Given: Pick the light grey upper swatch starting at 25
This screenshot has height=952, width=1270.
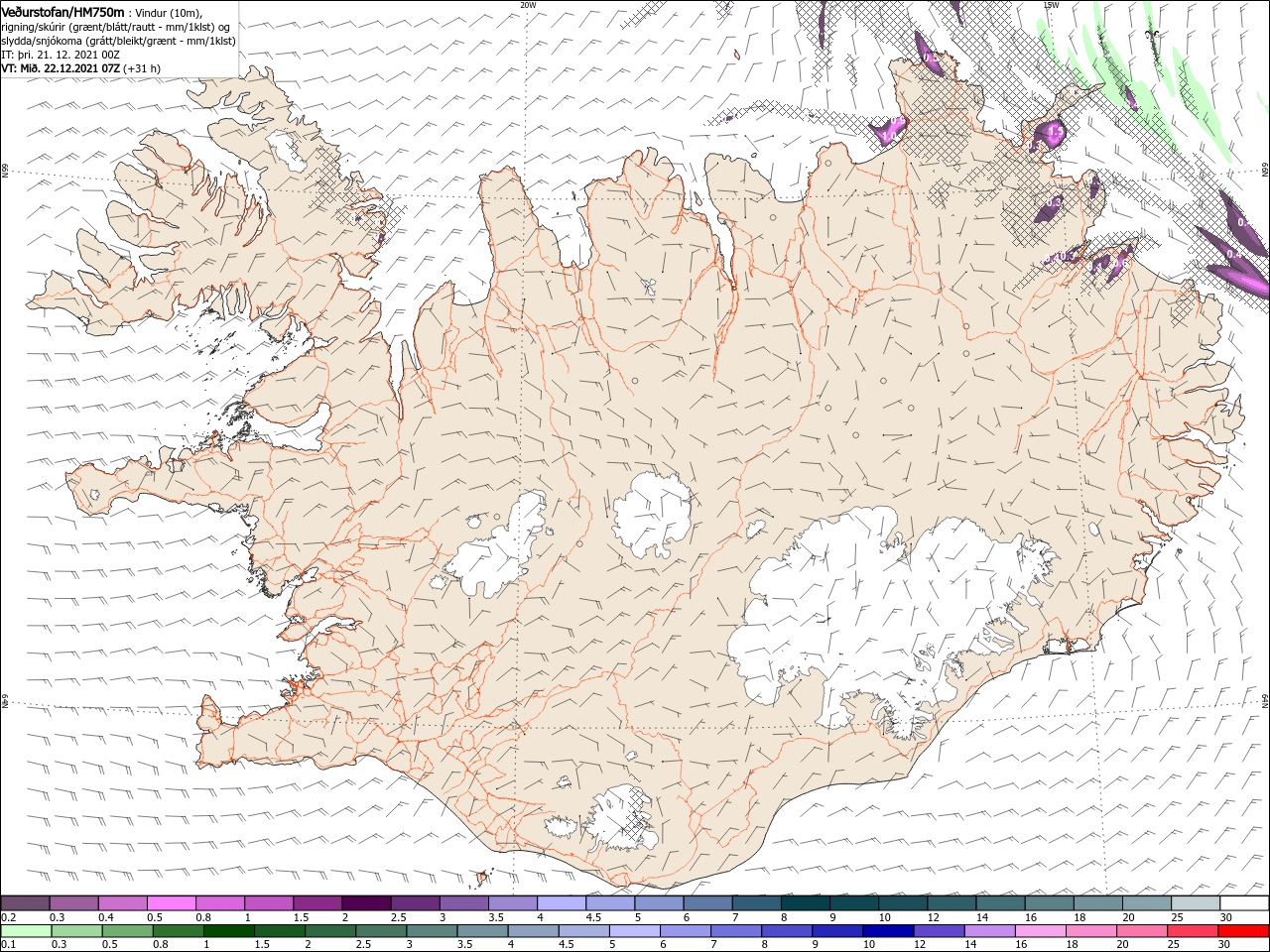Looking at the screenshot, I should [x=1196, y=903].
